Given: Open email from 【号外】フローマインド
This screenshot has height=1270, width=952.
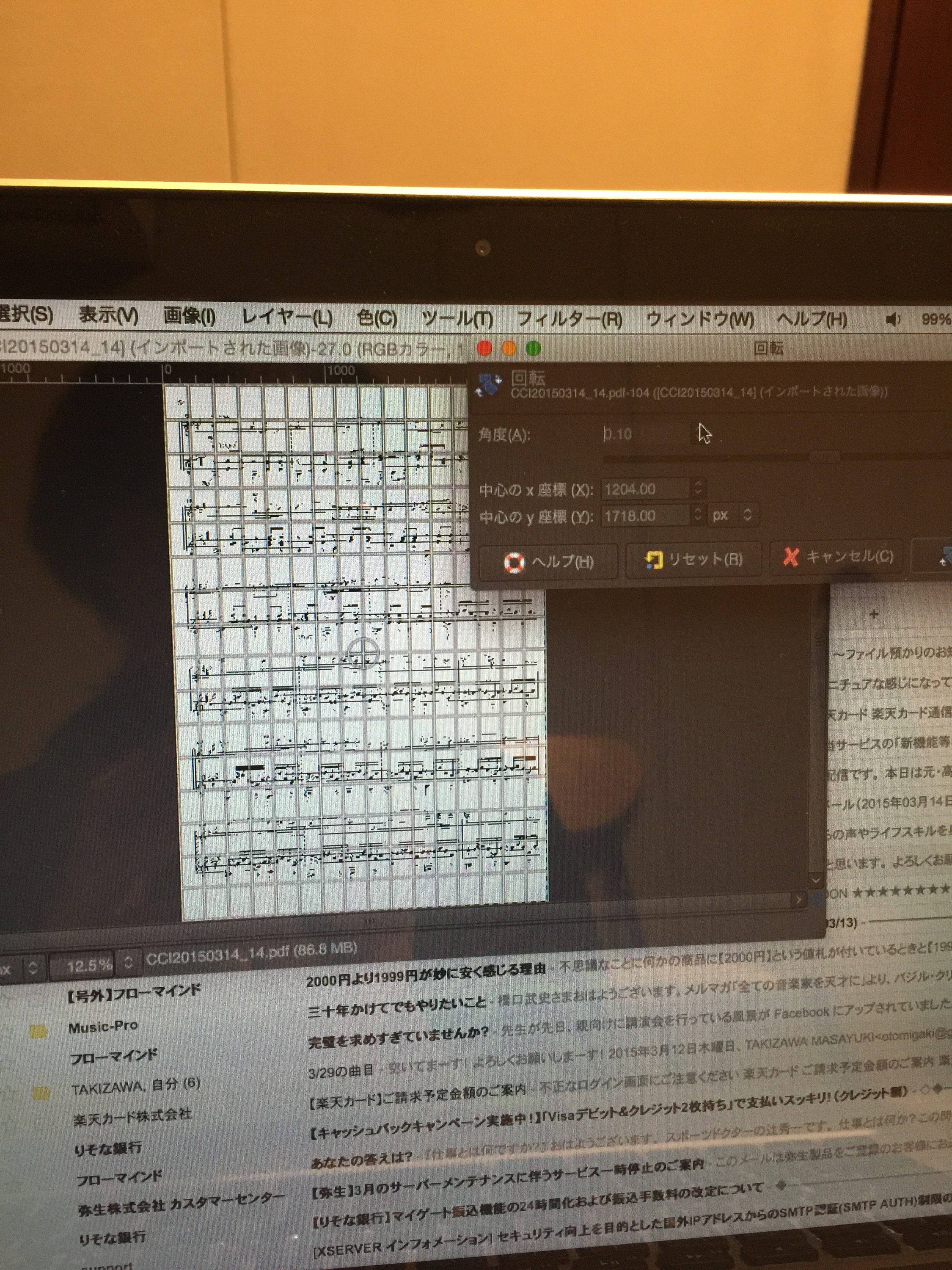Looking at the screenshot, I should 132,993.
